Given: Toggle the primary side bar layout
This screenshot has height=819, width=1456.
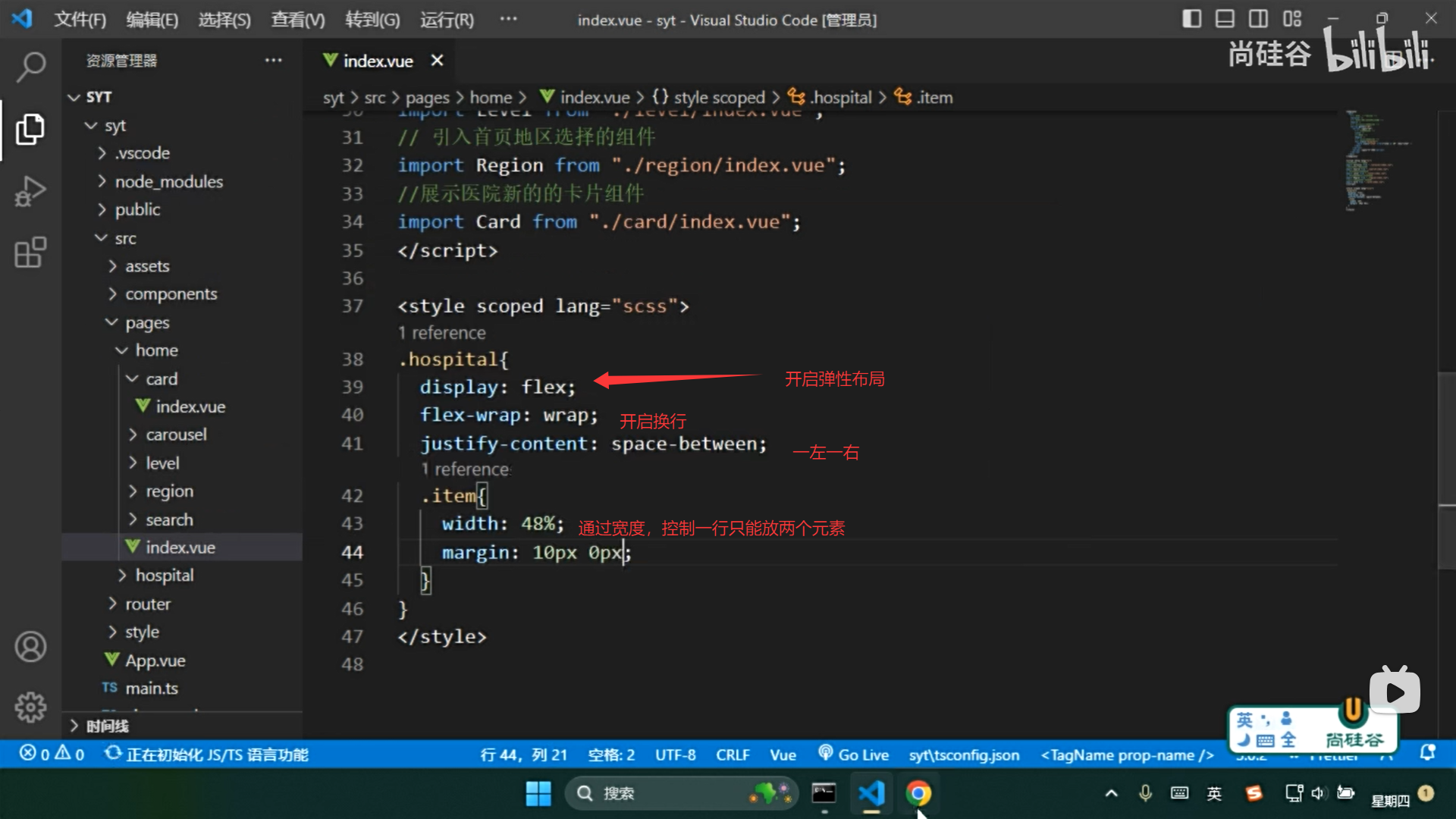Looking at the screenshot, I should tap(1191, 19).
